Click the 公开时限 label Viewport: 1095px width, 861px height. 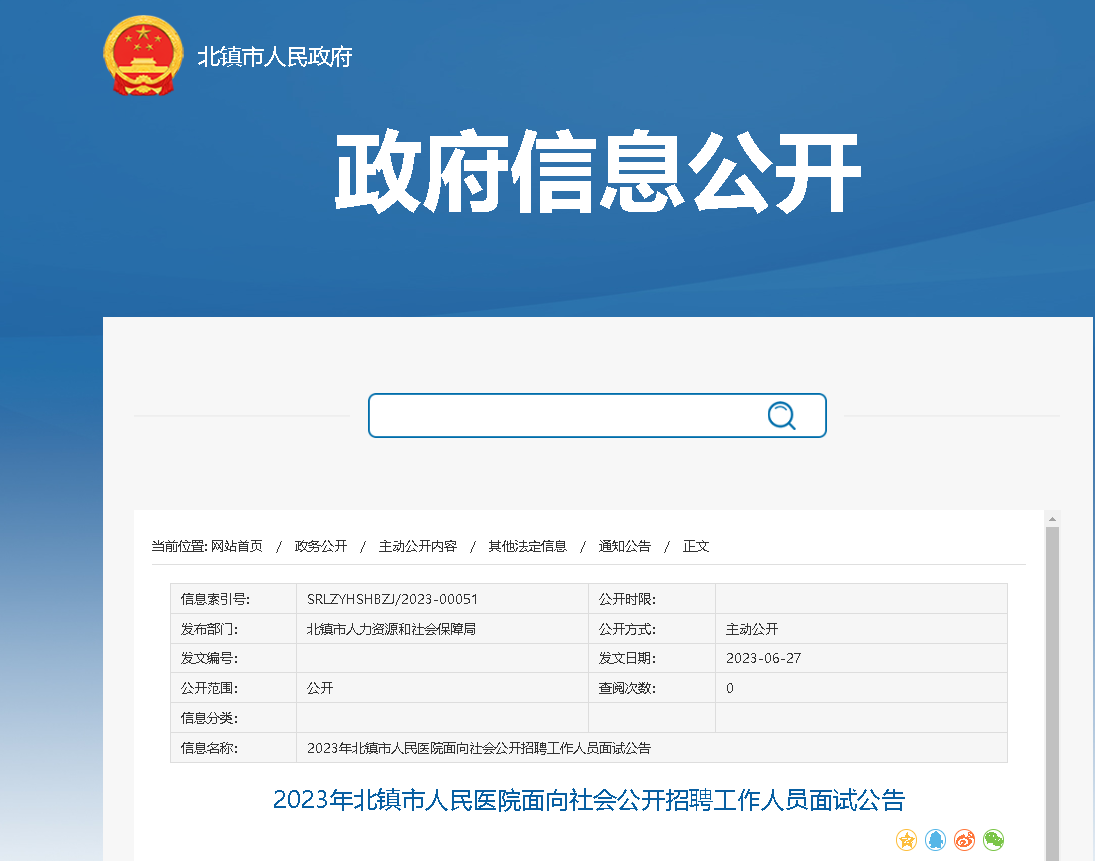pos(627,599)
